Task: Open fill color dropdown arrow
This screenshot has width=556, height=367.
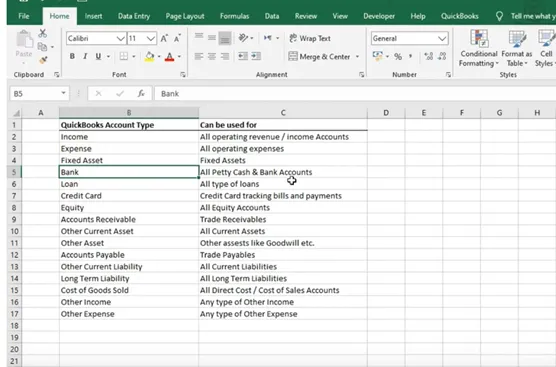Action: point(159,56)
